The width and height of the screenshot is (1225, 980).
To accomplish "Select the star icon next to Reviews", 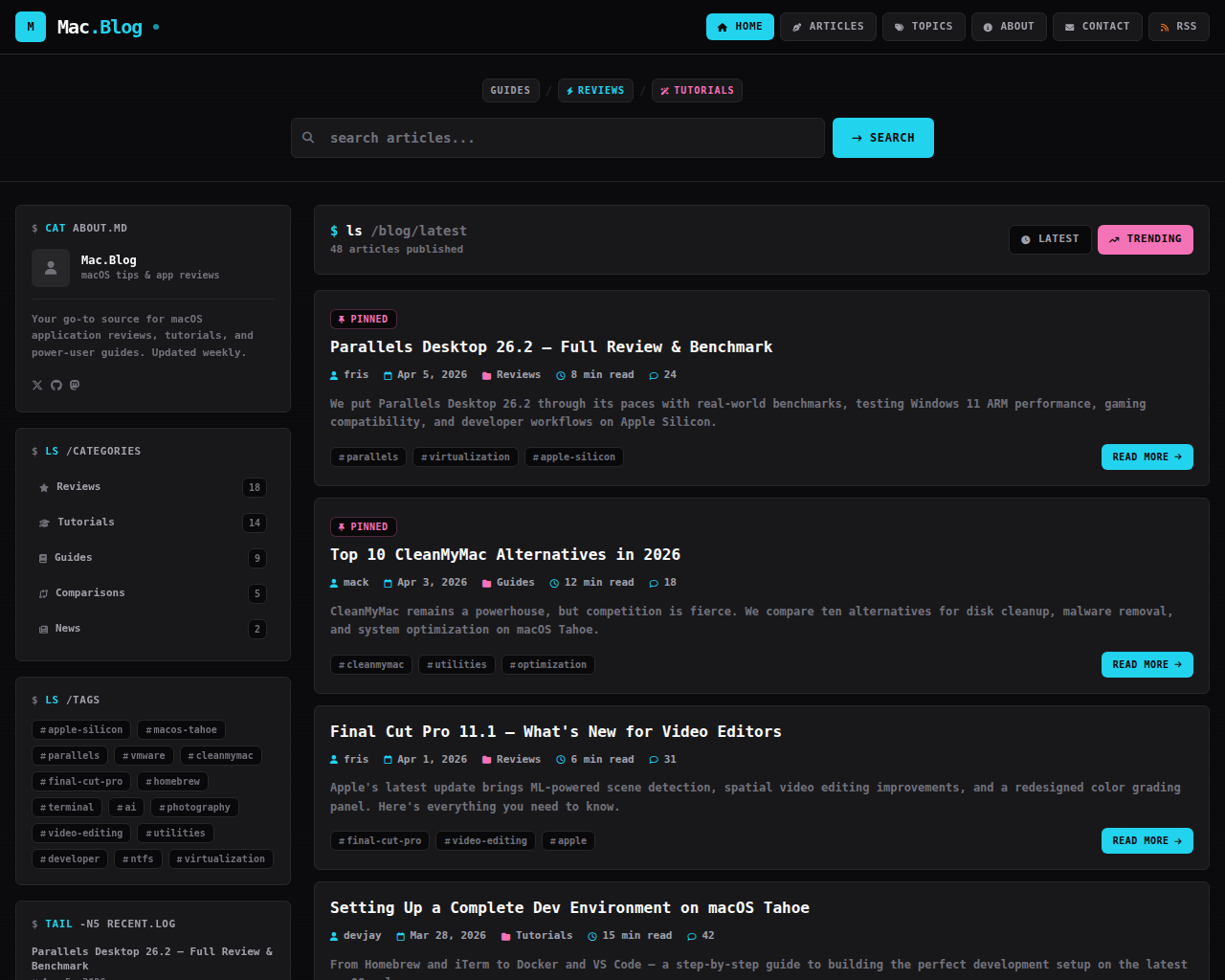I will [x=43, y=486].
